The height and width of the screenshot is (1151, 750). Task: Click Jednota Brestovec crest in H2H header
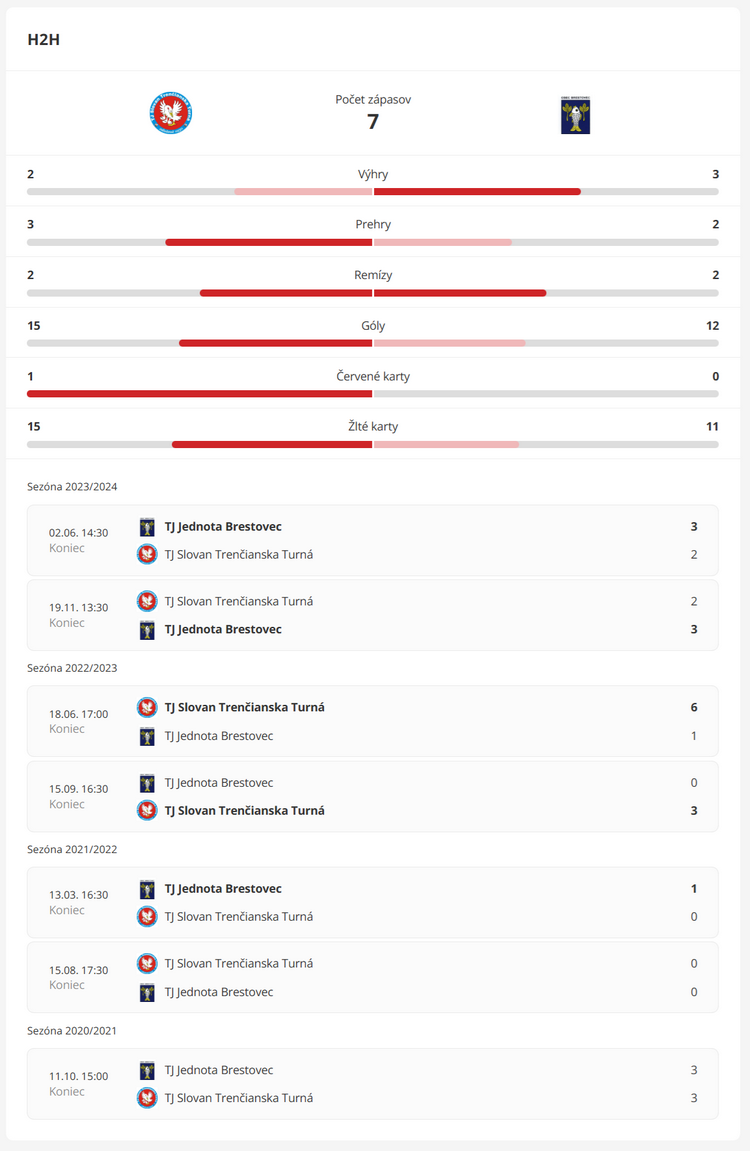coord(575,115)
